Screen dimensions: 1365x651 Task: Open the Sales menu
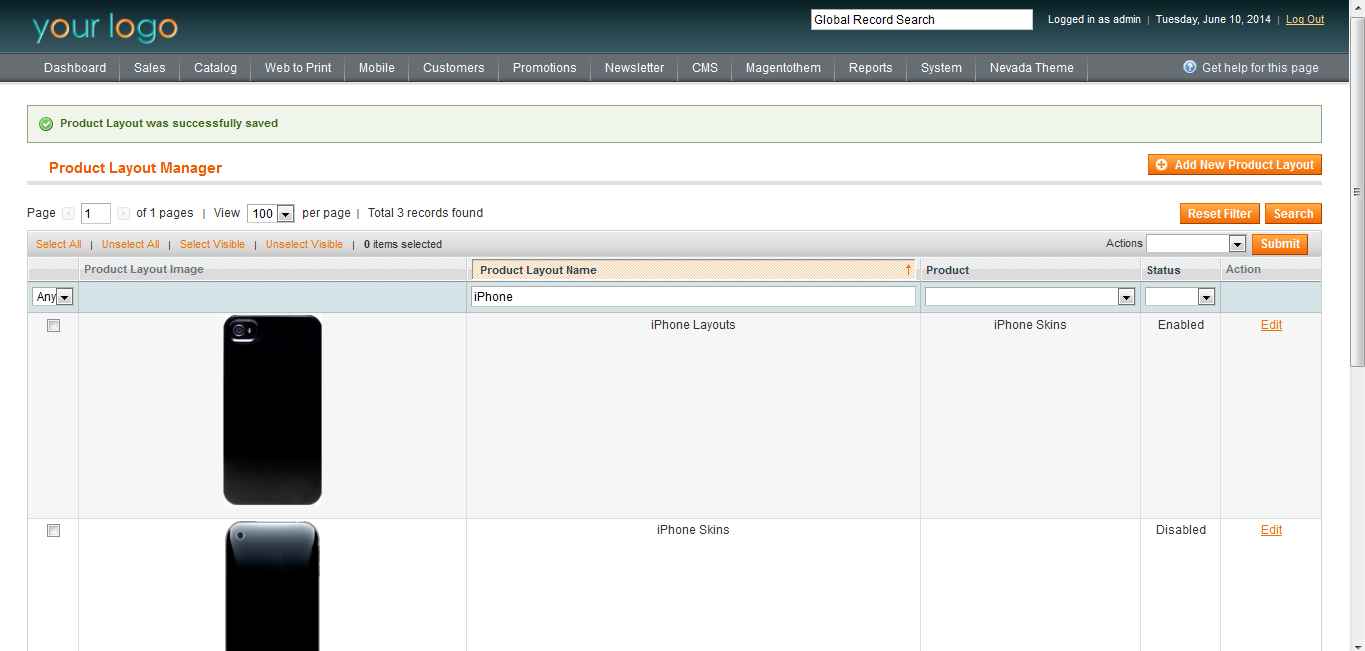tap(150, 68)
